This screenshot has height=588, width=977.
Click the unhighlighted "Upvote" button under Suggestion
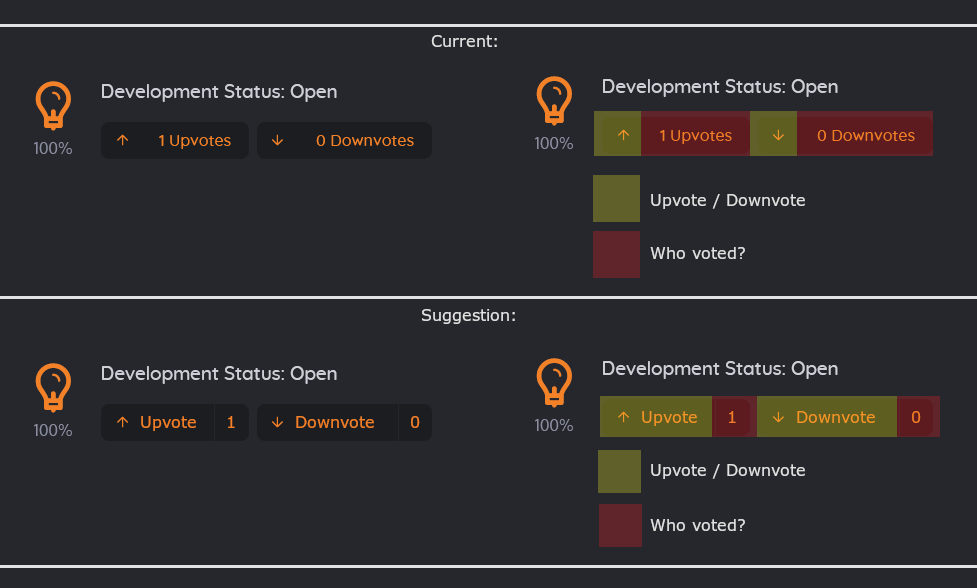pos(158,422)
